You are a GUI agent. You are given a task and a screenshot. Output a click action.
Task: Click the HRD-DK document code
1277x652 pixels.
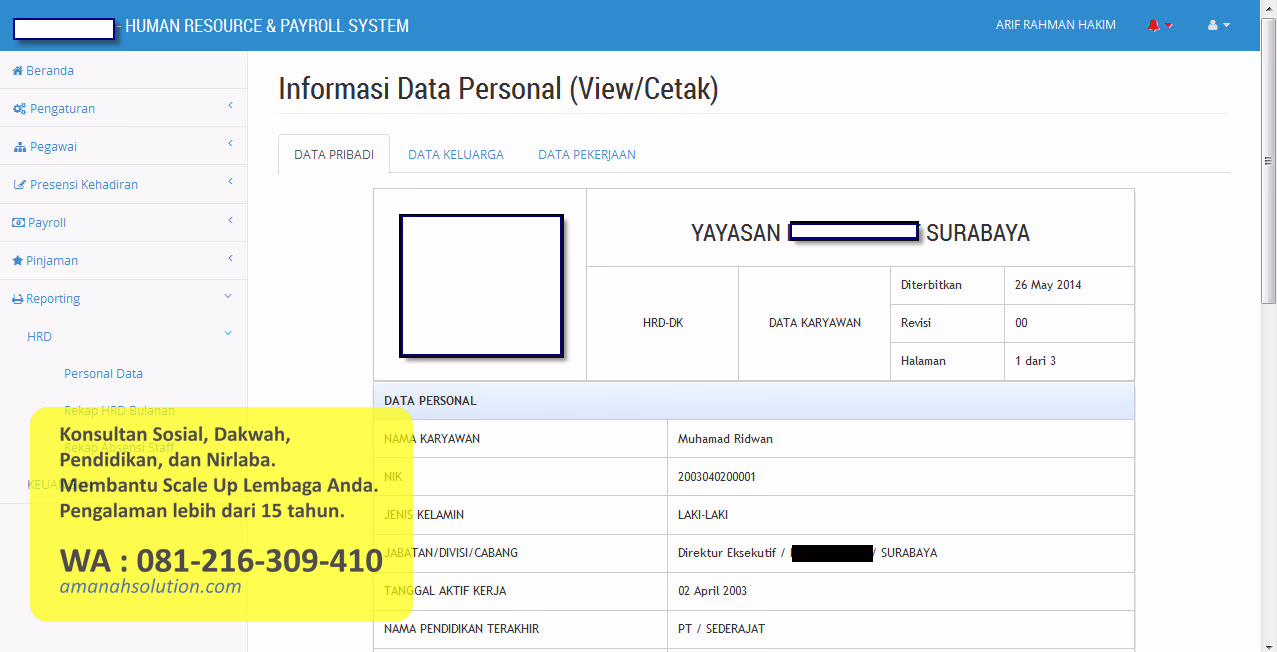click(663, 323)
